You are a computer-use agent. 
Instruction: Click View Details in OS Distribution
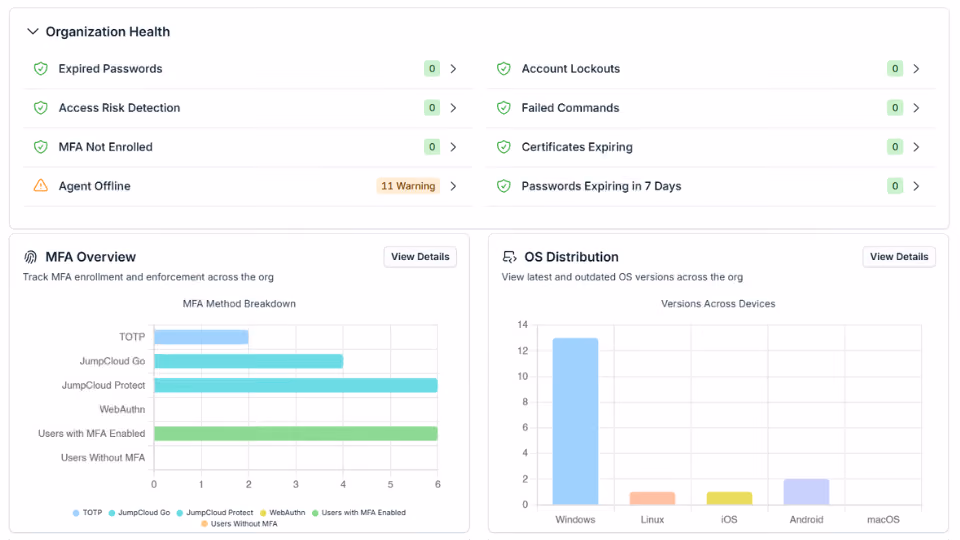click(x=899, y=257)
